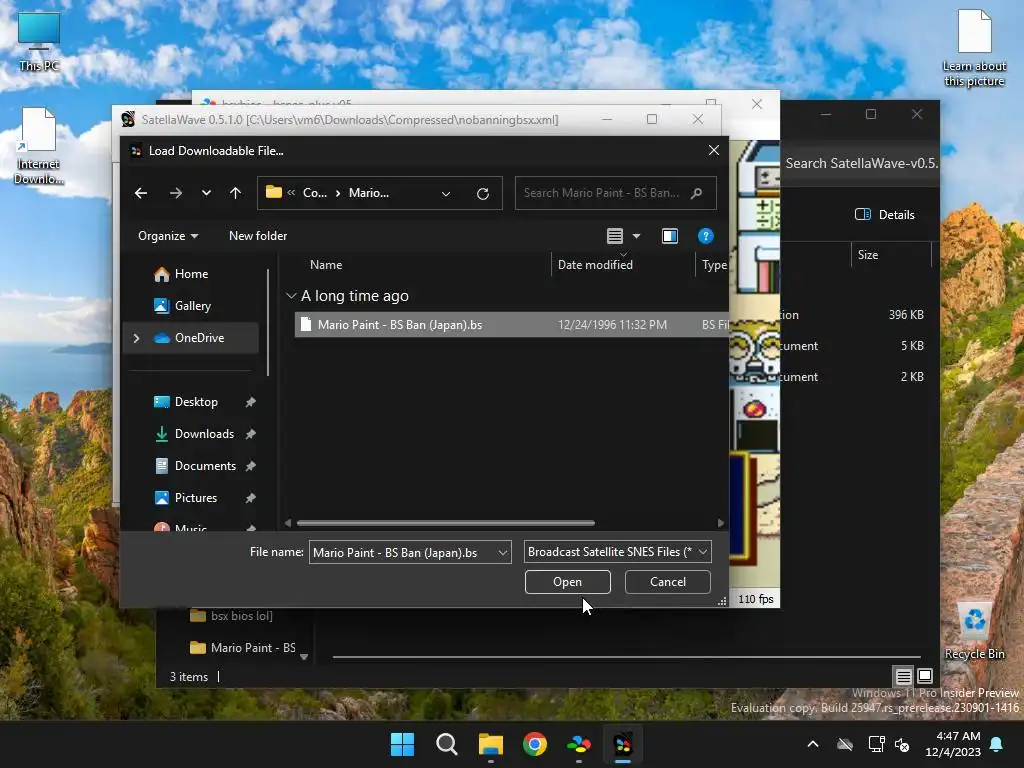The image size is (1024, 768).
Task: Click the file icon next to Mario Paint .bs
Action: 306,325
